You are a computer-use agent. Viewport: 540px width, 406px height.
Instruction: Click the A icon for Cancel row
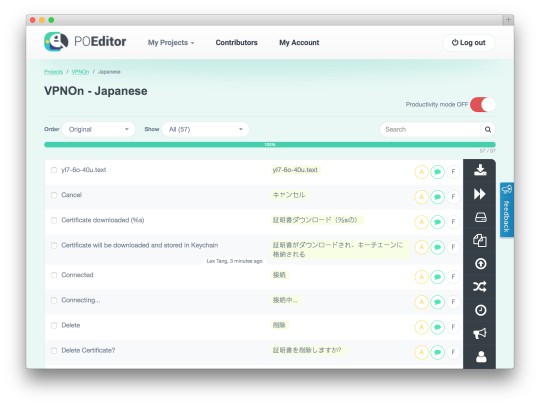[x=421, y=197]
